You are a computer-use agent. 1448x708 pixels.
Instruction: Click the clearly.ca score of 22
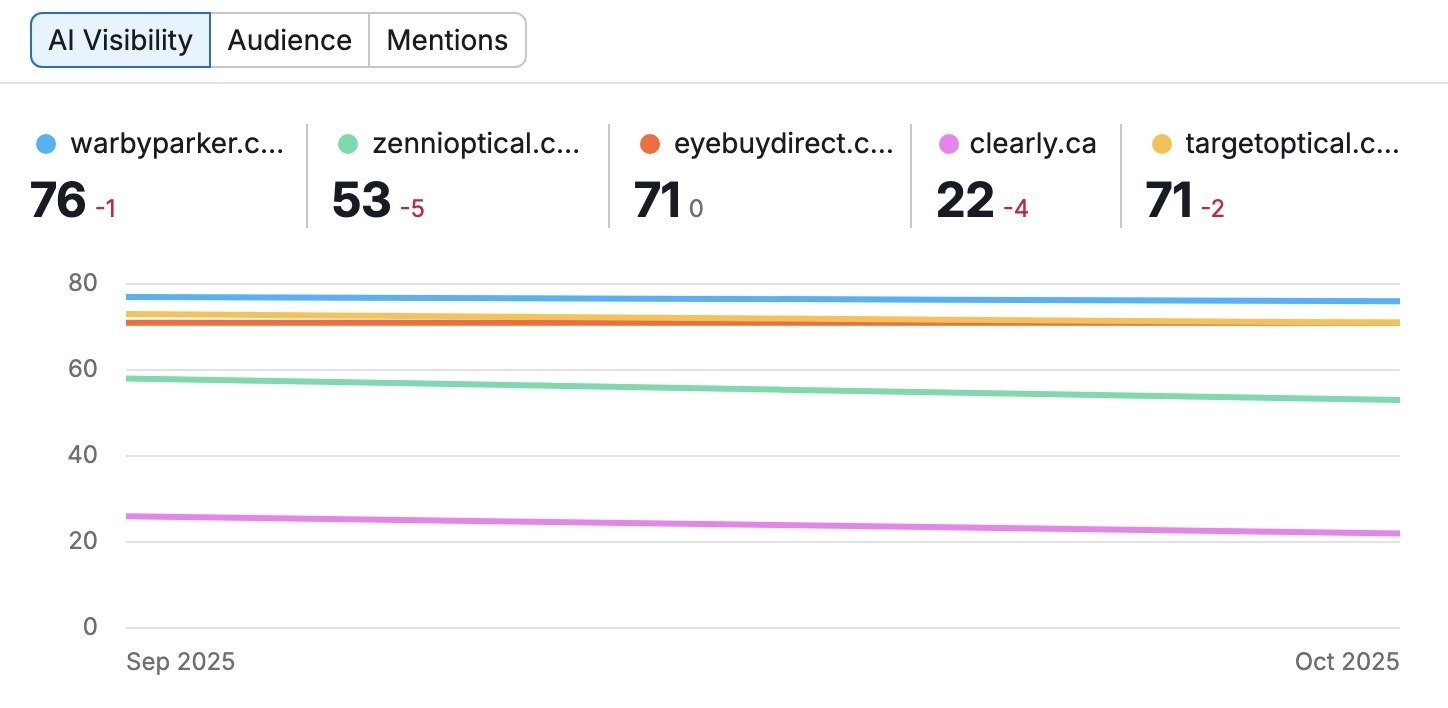click(968, 200)
